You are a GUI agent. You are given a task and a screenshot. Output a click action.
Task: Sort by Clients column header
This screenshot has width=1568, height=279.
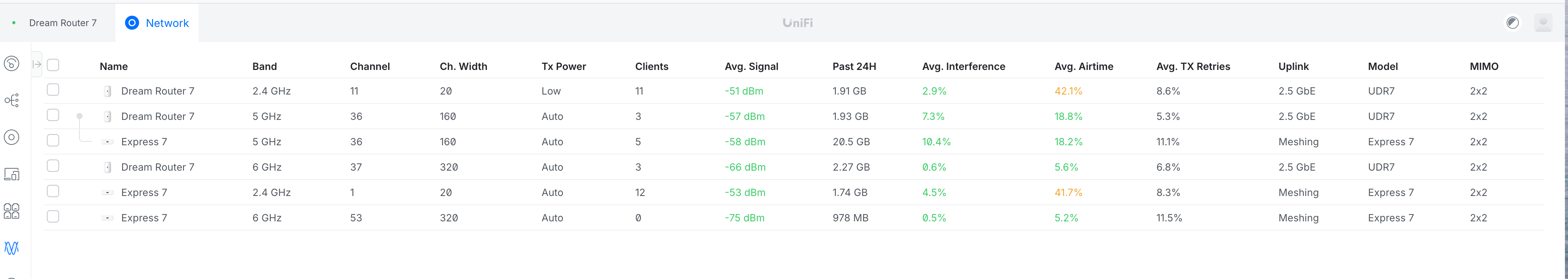pos(651,66)
